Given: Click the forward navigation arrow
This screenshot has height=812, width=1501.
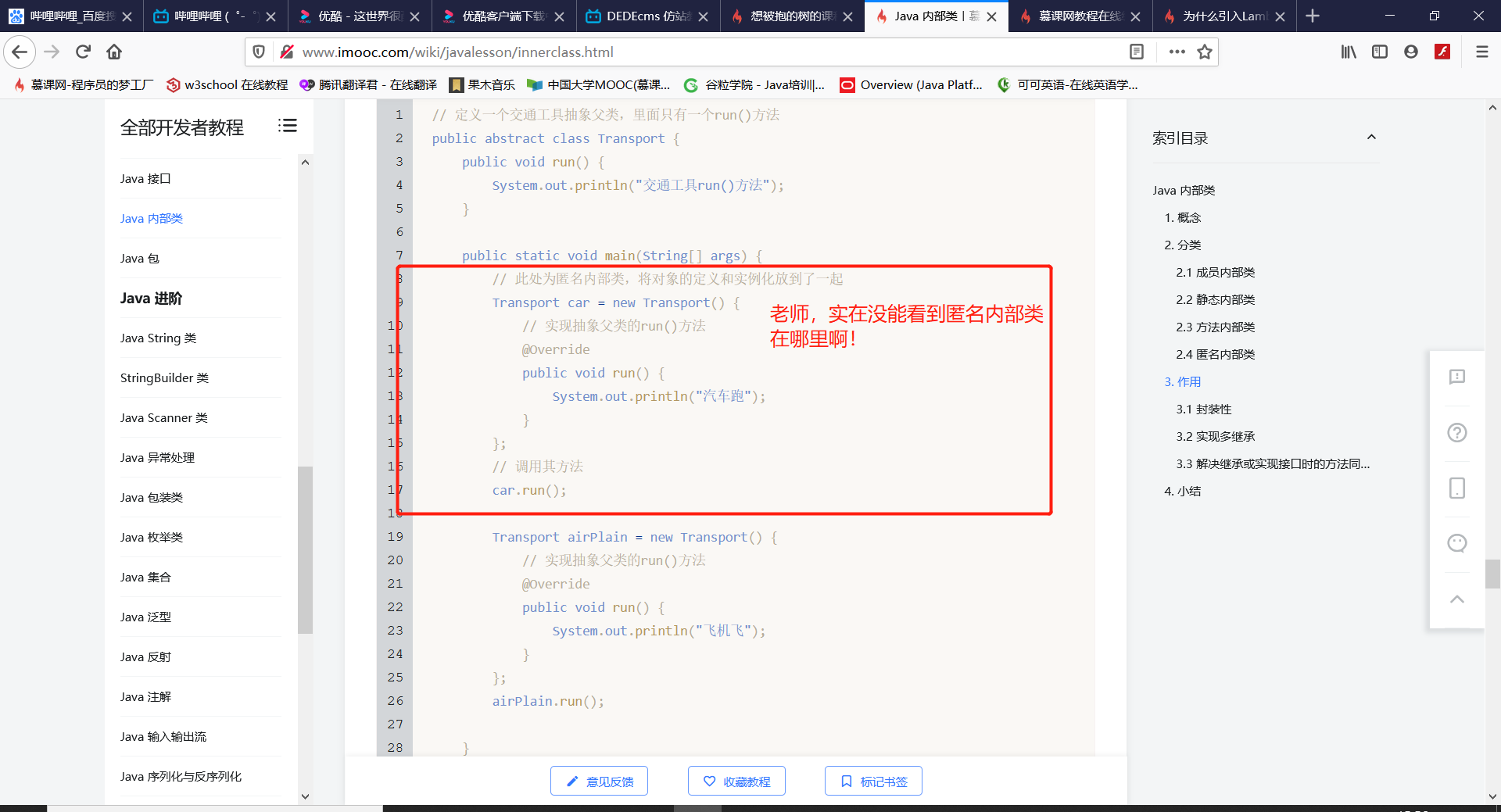Looking at the screenshot, I should 52,52.
